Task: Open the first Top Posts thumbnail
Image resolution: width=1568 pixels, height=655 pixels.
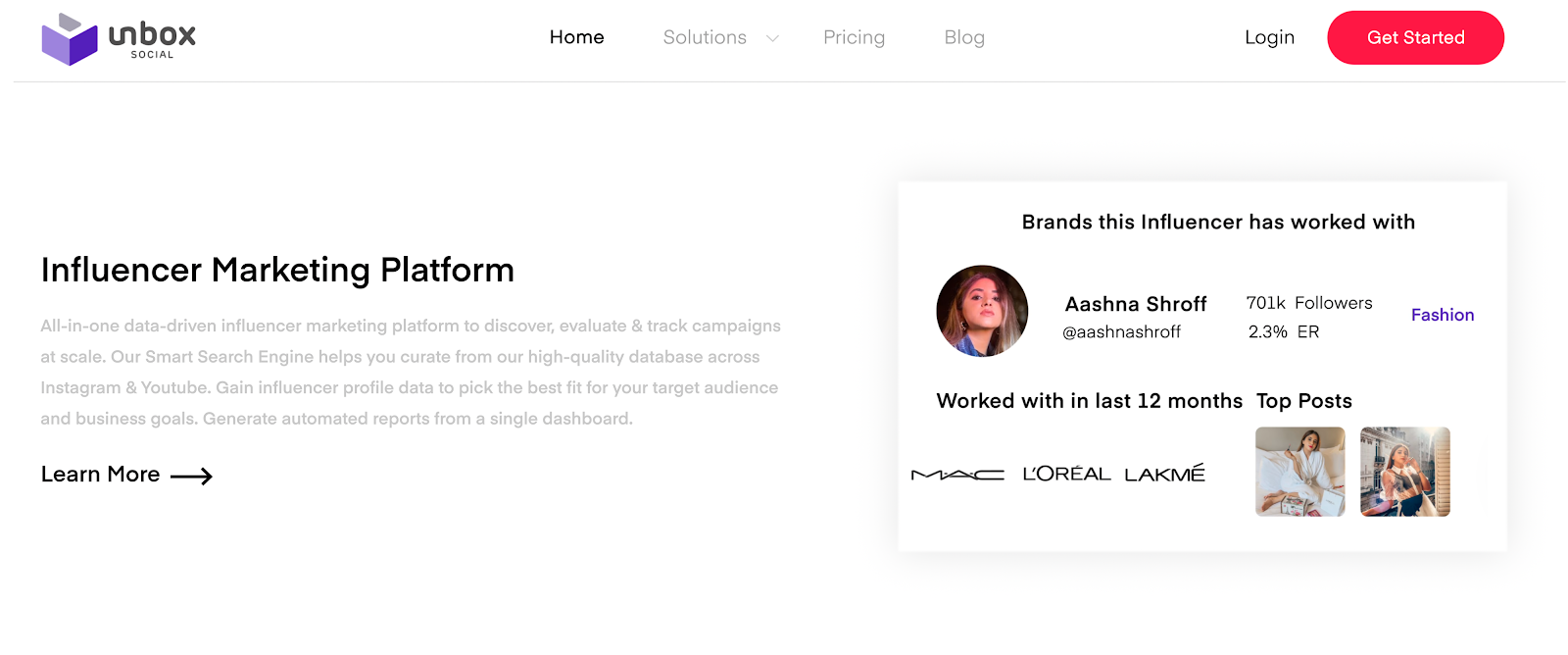Action: click(x=1299, y=472)
